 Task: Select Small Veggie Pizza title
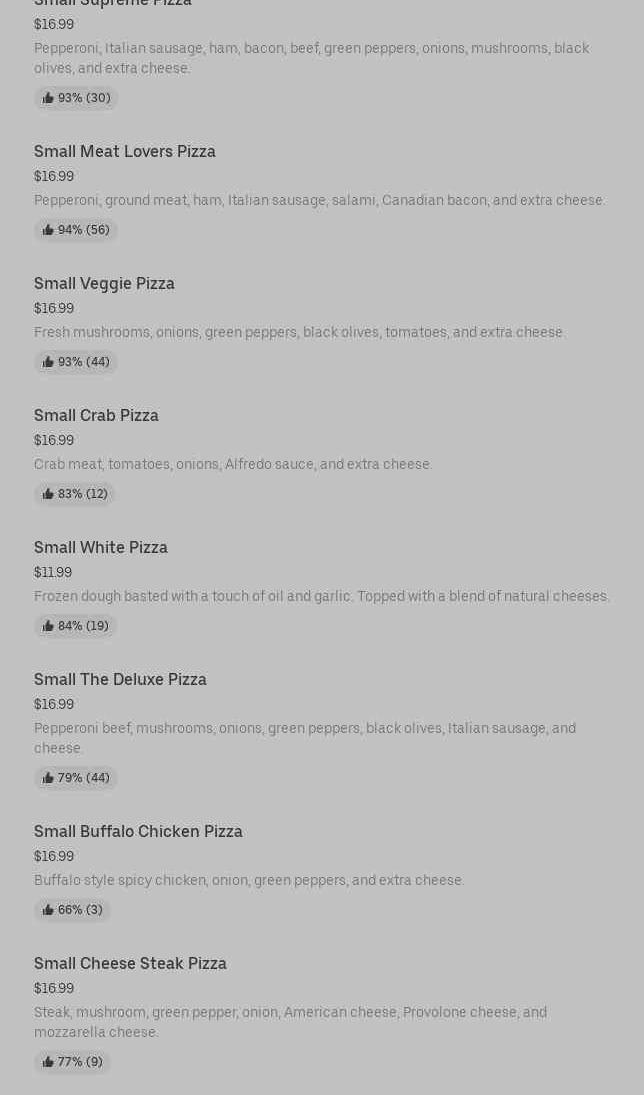pos(104,284)
